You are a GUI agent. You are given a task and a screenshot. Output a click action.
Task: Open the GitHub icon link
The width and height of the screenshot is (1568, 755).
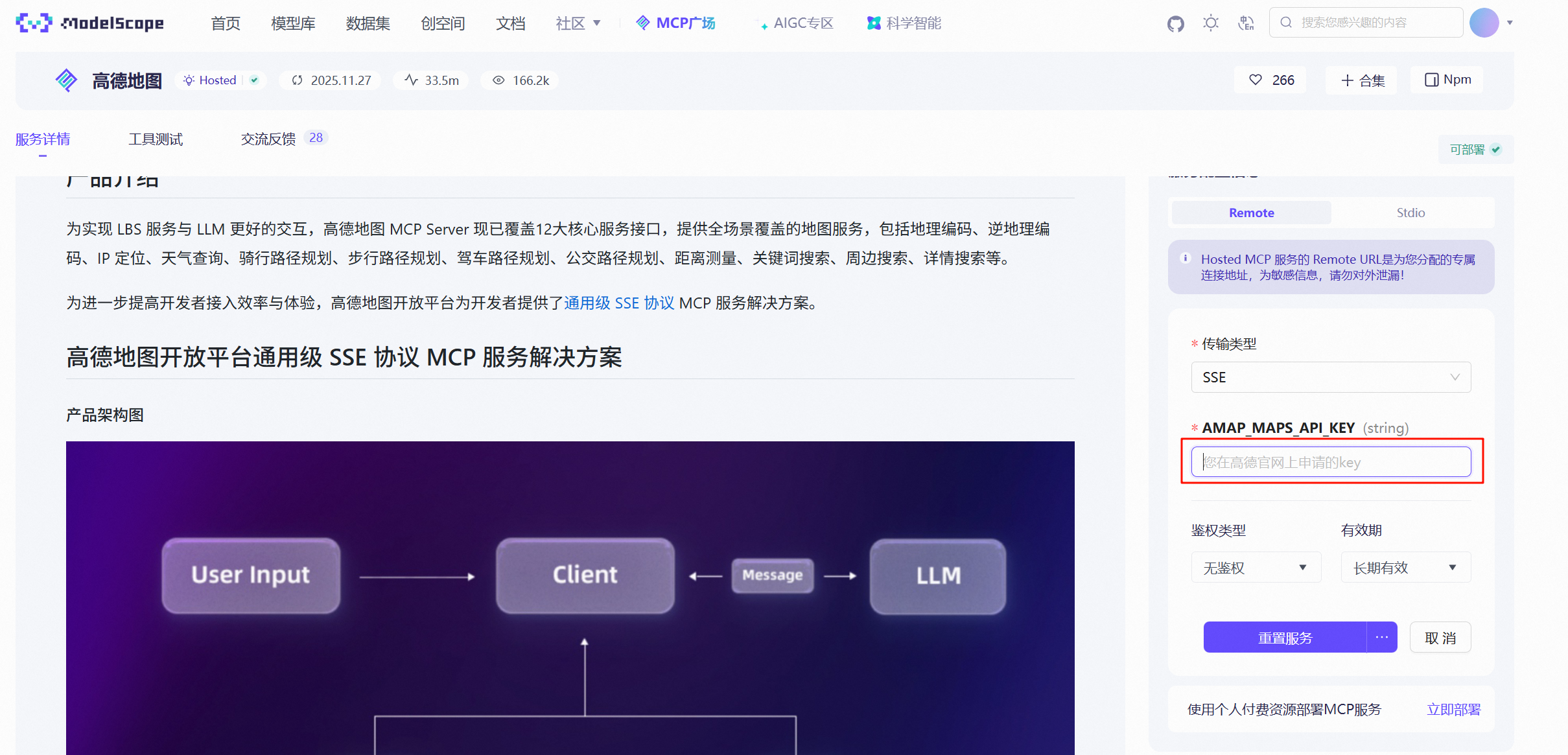[x=1175, y=23]
